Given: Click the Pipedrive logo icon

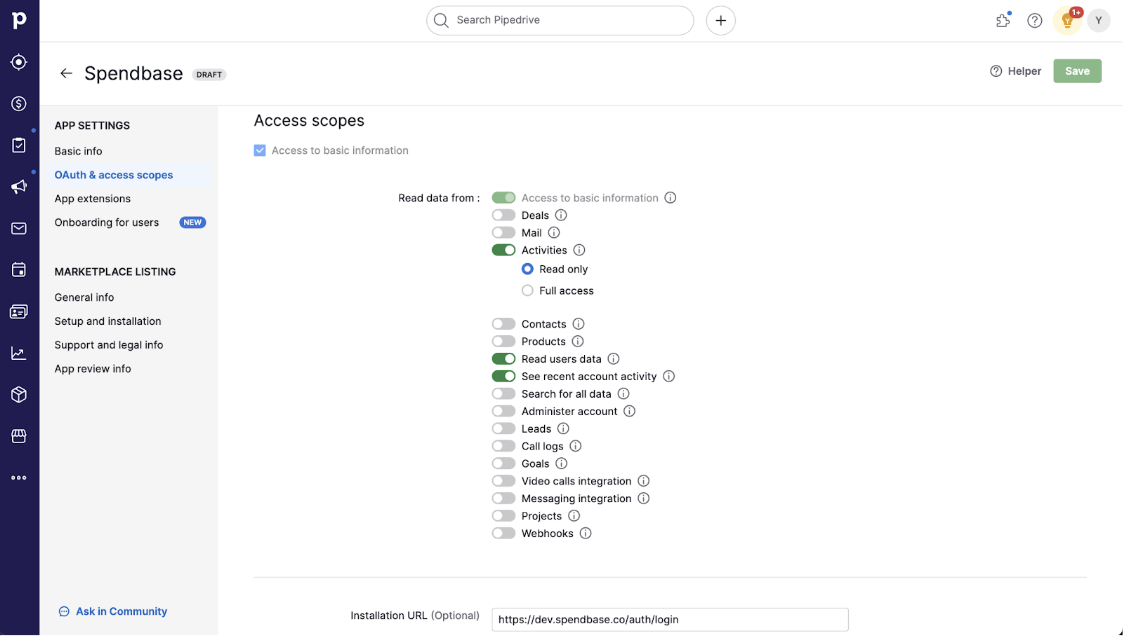Looking at the screenshot, I should point(19,20).
